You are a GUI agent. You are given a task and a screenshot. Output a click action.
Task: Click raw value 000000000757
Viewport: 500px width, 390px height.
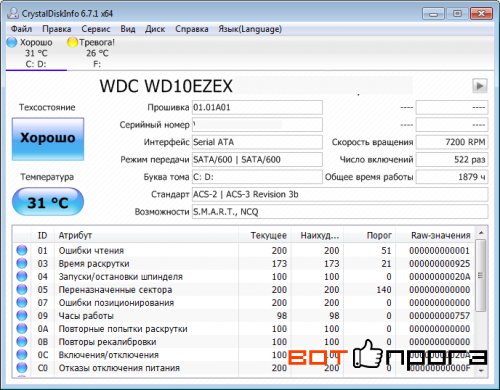pos(440,315)
